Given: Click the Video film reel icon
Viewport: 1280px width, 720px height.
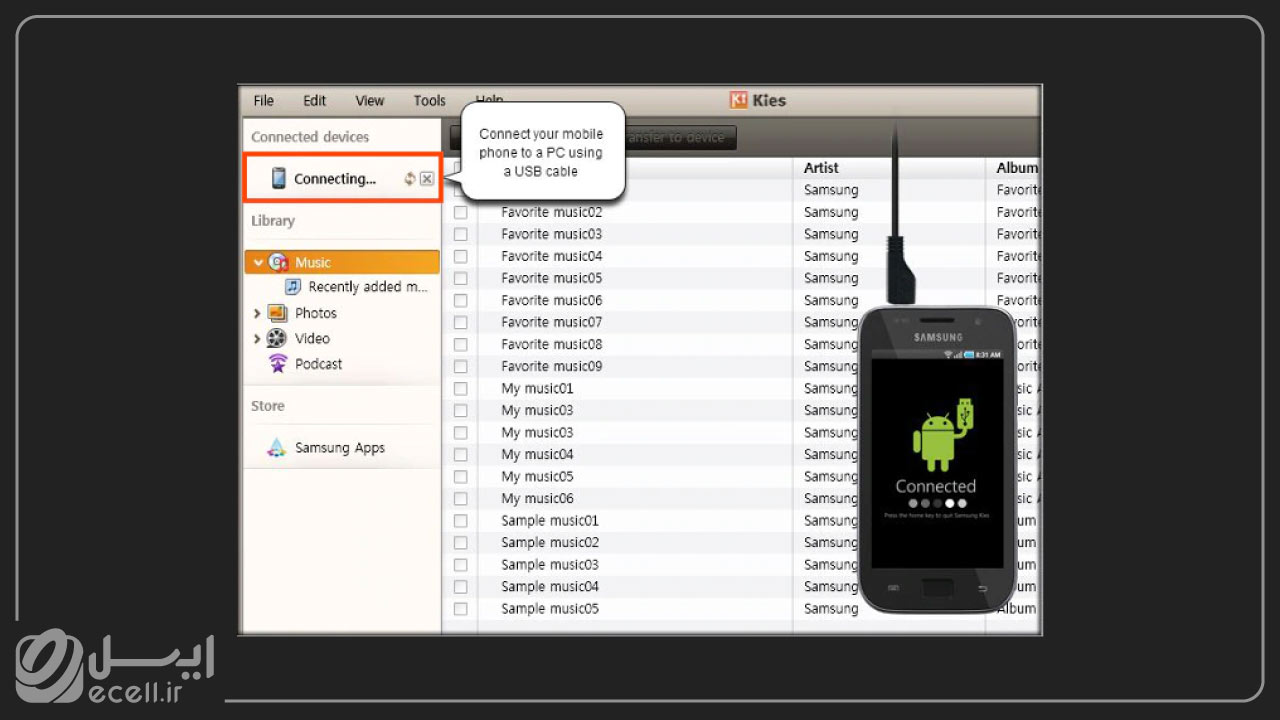Looking at the screenshot, I should point(277,339).
